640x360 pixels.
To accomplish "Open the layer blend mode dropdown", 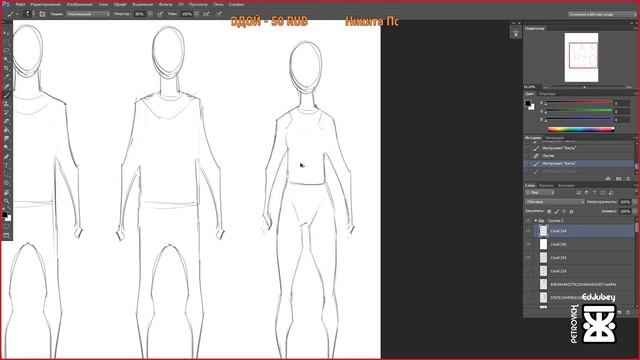I will pyautogui.click(x=555, y=202).
